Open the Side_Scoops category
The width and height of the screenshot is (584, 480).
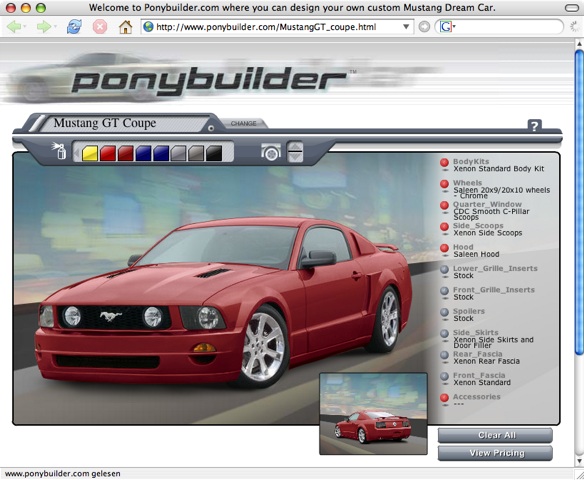(478, 225)
